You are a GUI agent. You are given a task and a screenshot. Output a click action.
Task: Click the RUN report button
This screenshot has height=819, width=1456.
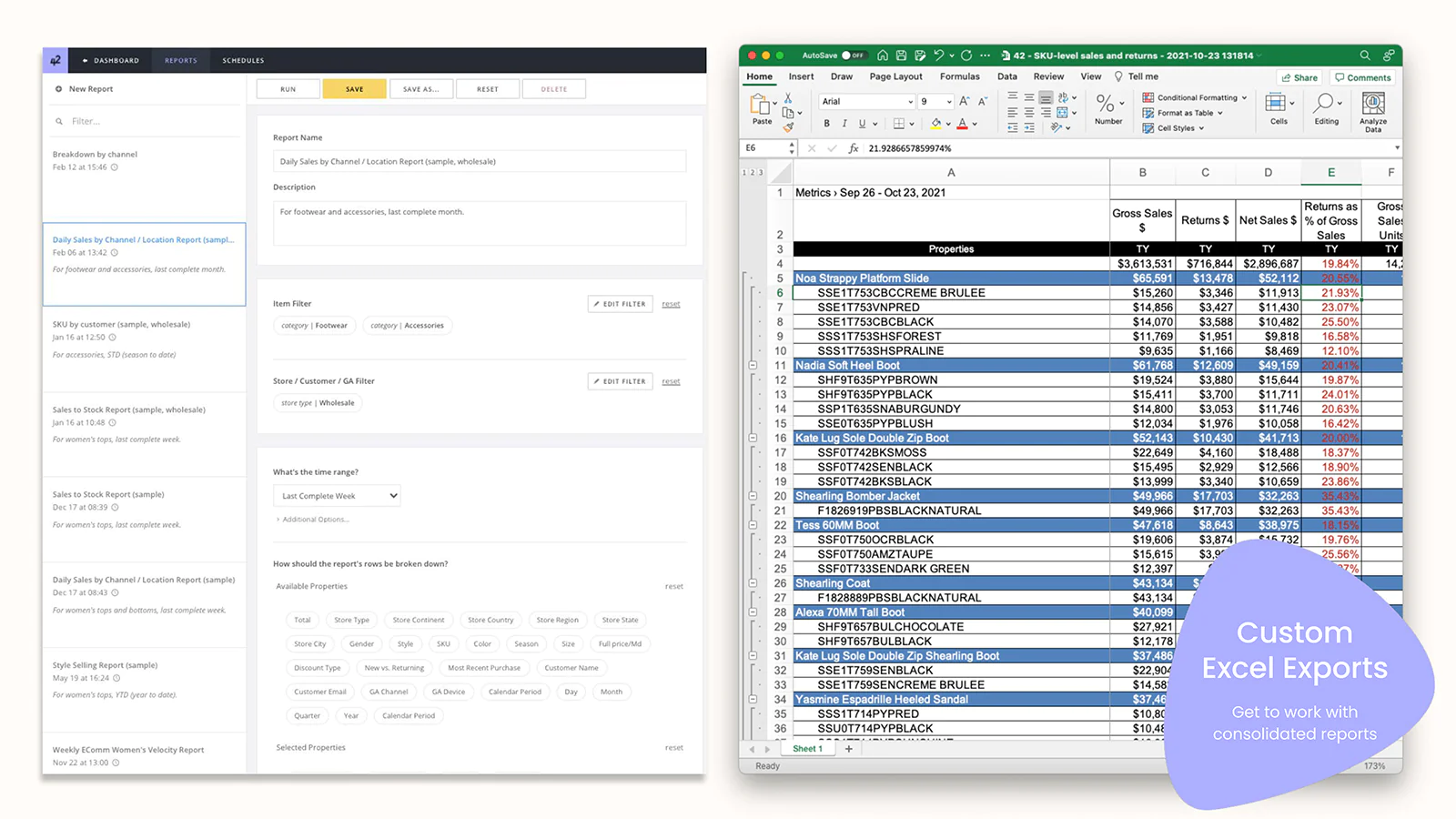coord(288,89)
